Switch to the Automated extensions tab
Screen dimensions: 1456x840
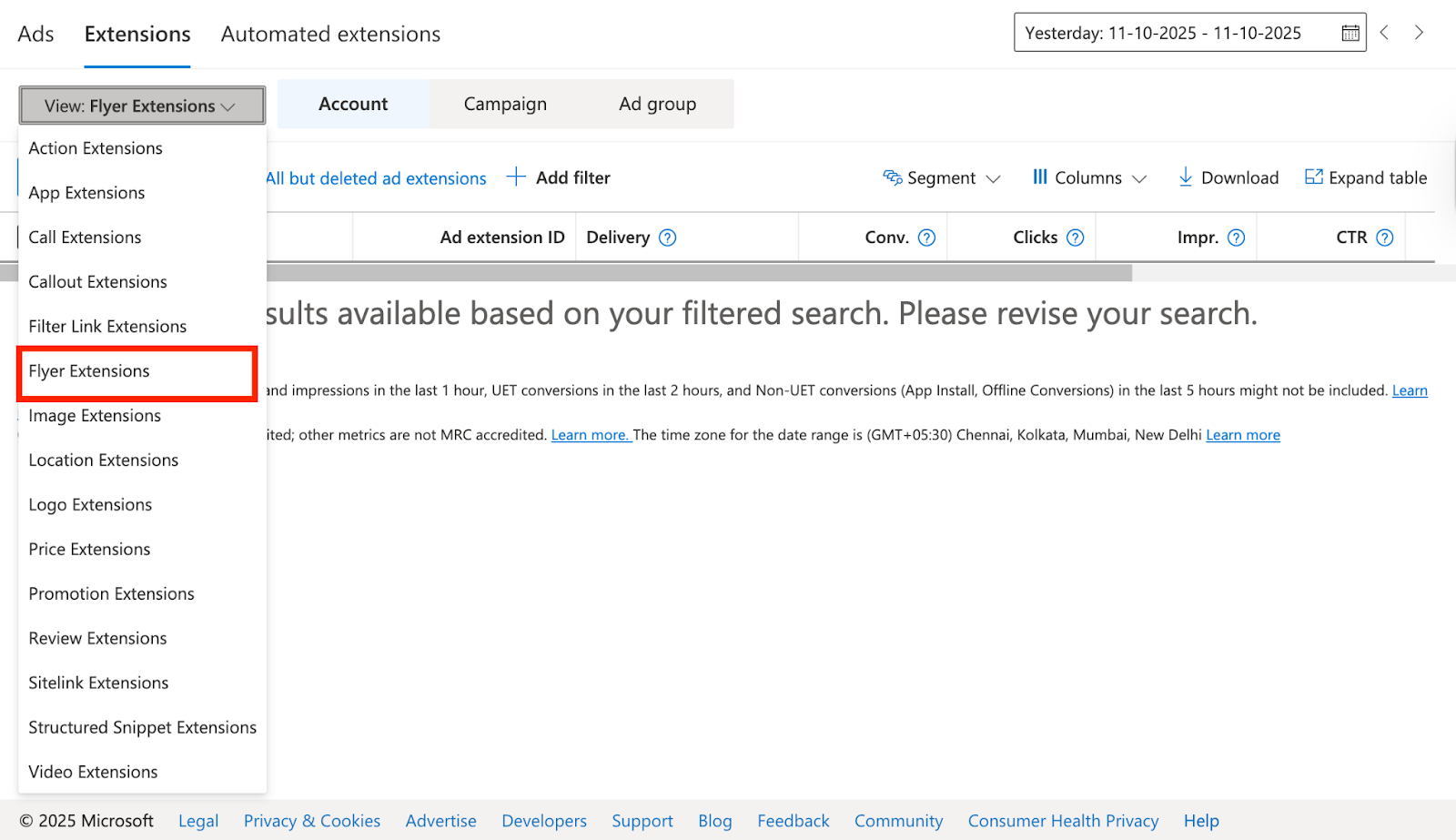[330, 35]
